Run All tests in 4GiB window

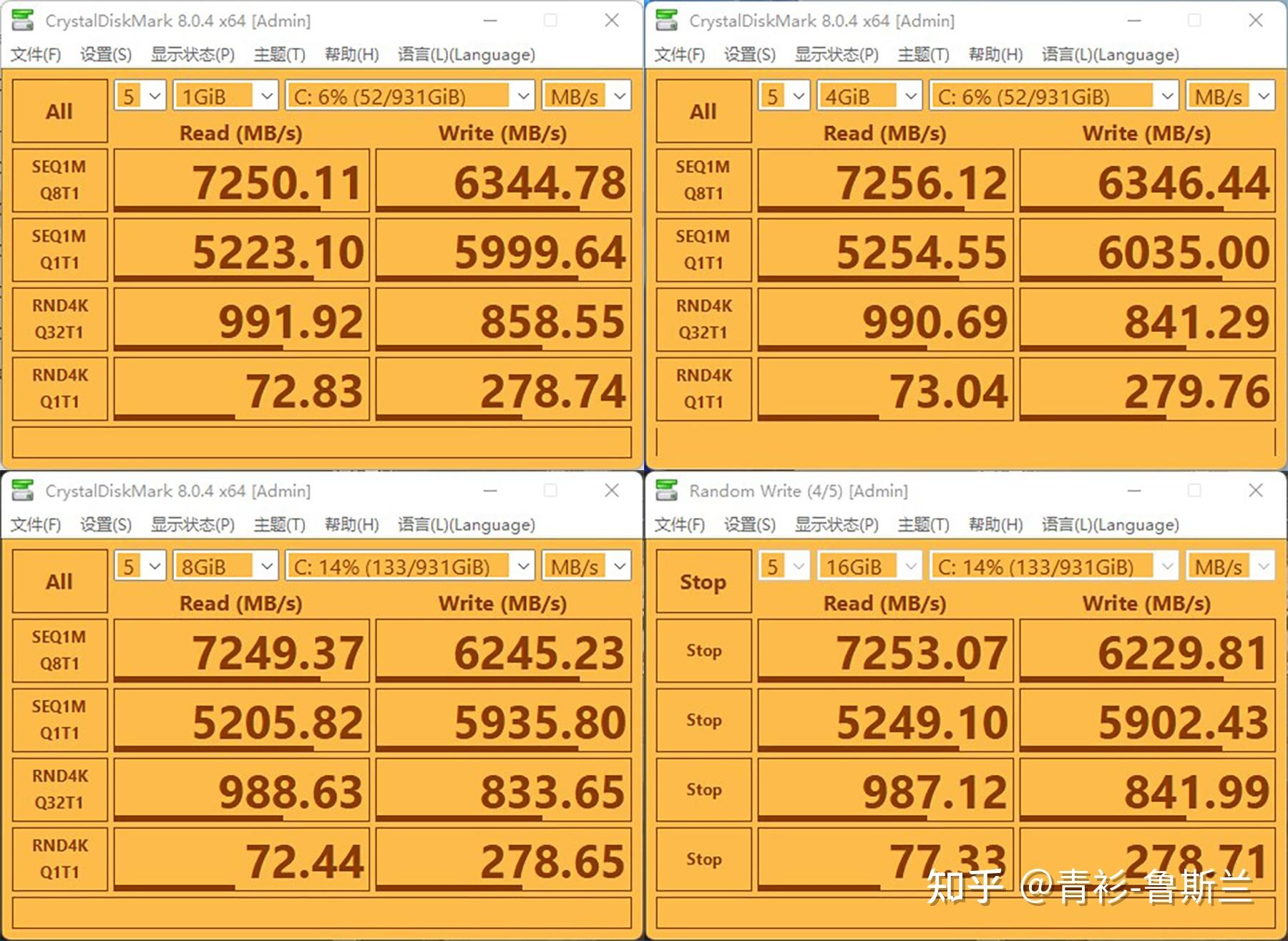[x=703, y=111]
